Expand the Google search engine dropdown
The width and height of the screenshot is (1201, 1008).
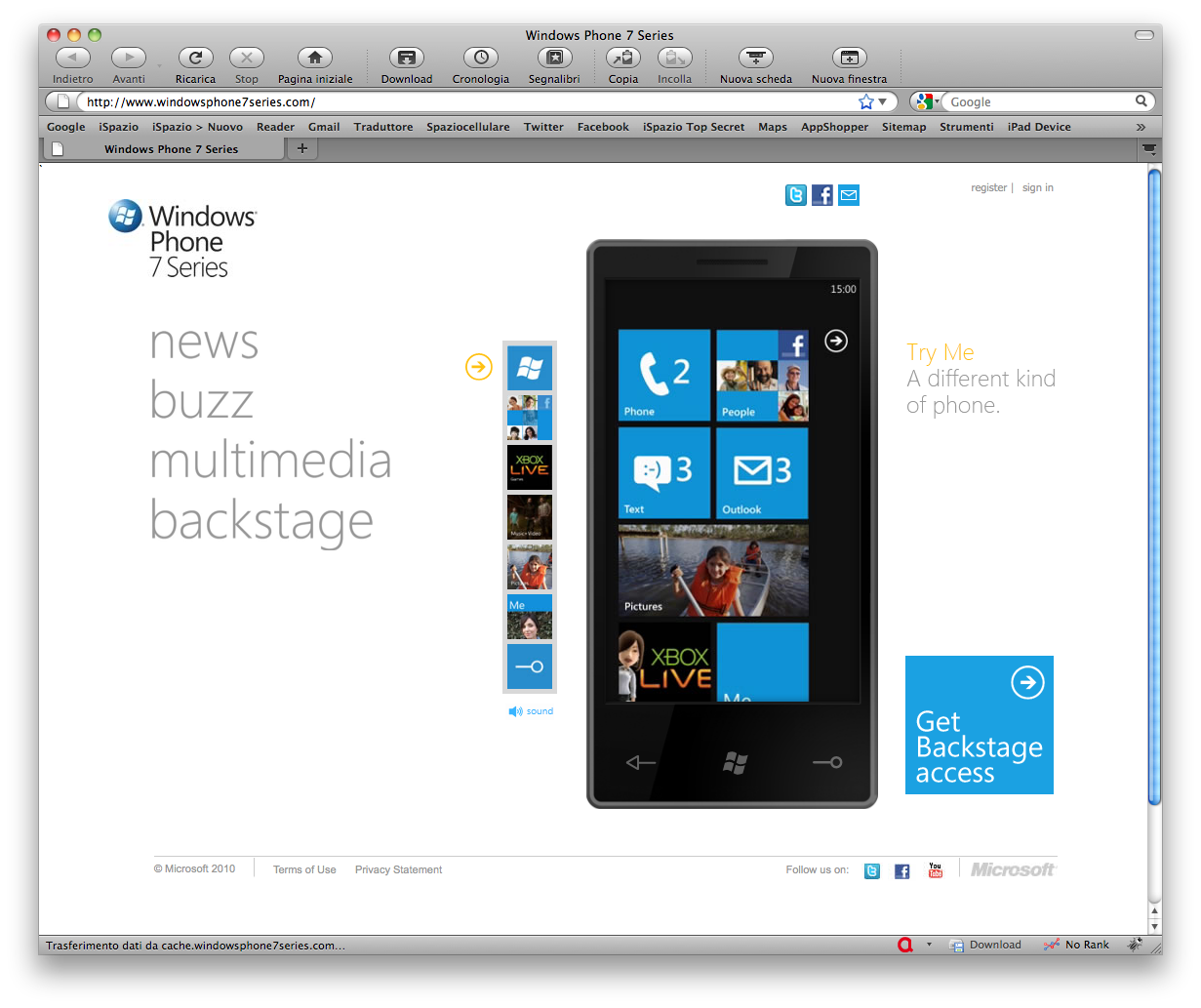point(927,101)
